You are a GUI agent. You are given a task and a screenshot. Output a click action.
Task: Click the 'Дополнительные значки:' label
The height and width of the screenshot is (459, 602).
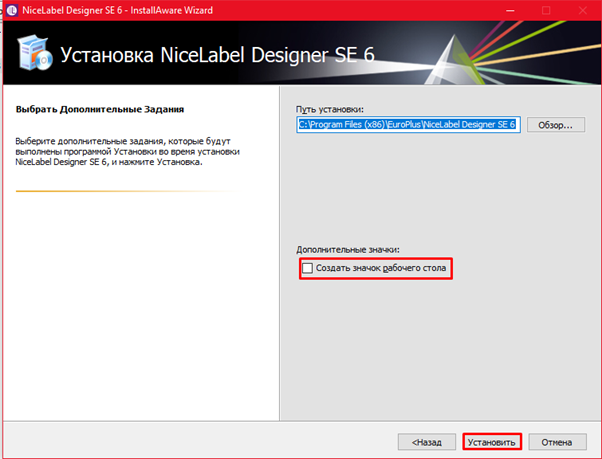click(348, 249)
